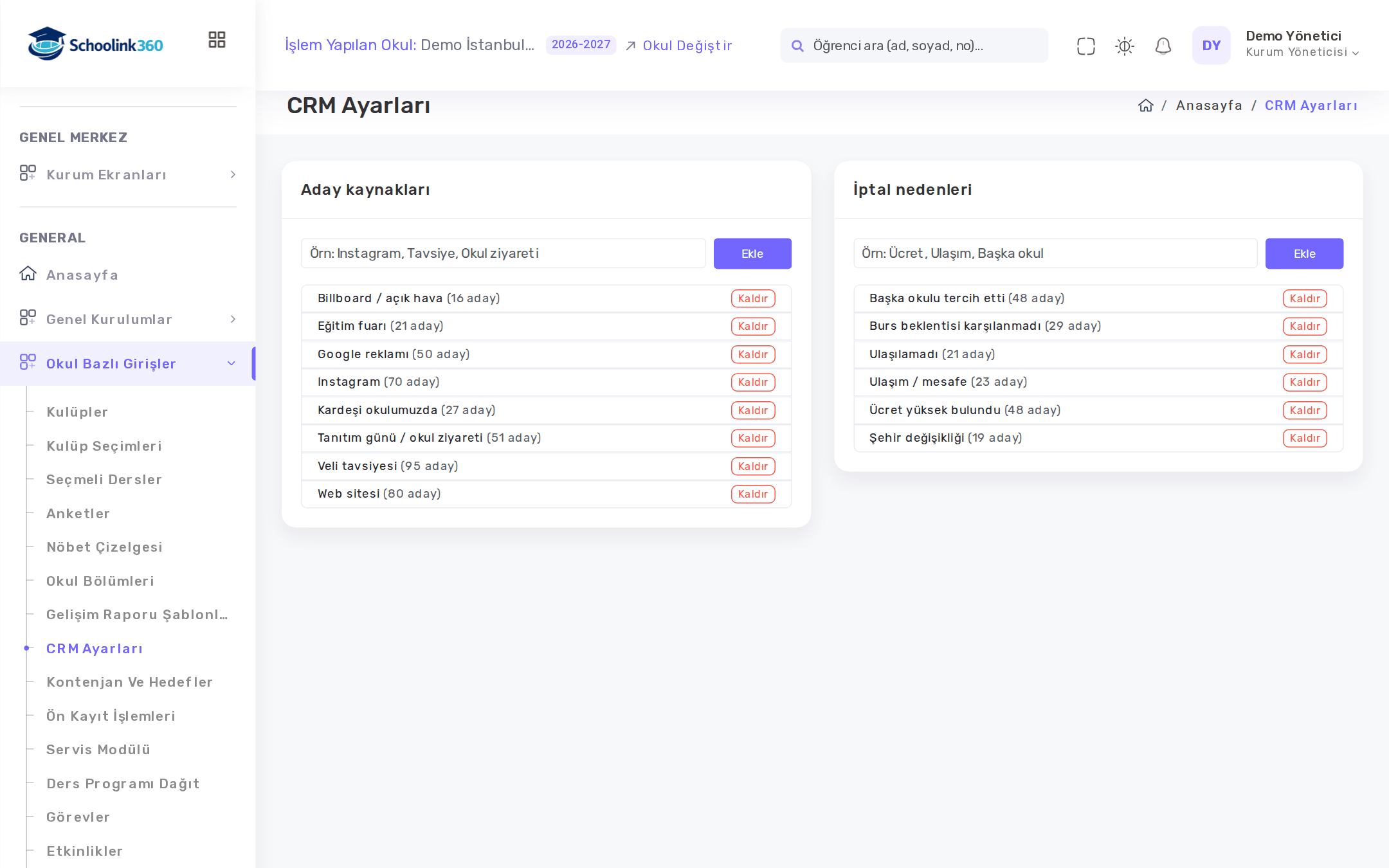Viewport: 1389px width, 868px height.
Task: Select CRM Ayarları in sidebar
Action: (x=95, y=649)
